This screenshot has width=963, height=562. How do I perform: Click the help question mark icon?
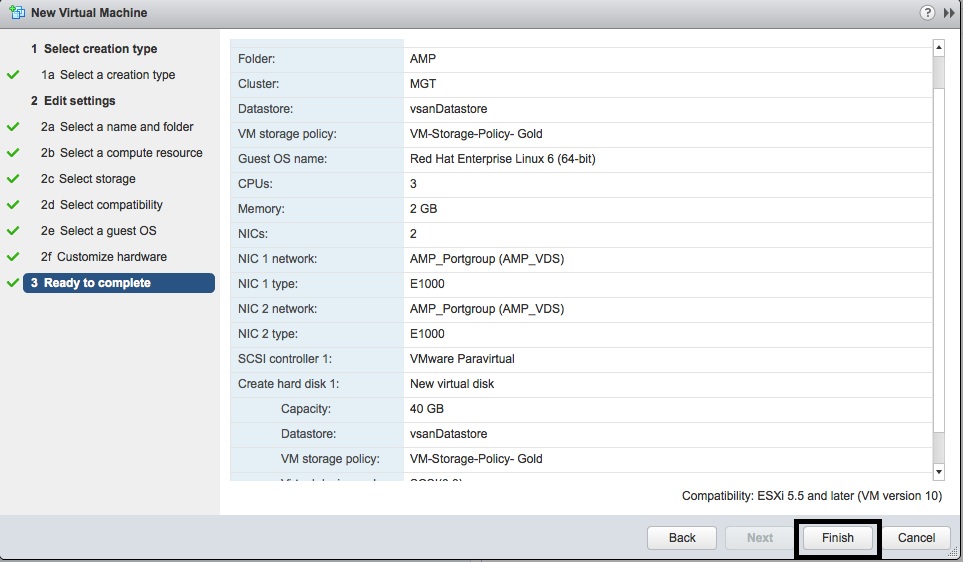pos(927,12)
